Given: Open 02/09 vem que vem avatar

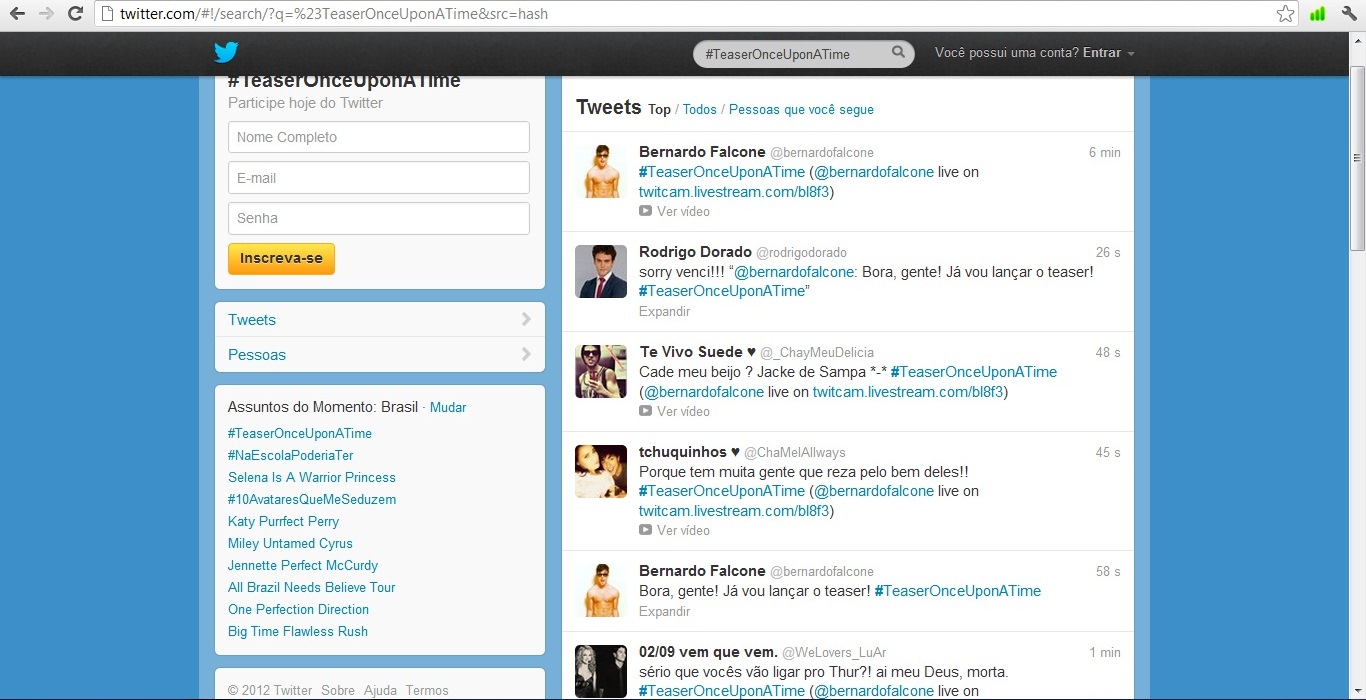Looking at the screenshot, I should coord(601,671).
